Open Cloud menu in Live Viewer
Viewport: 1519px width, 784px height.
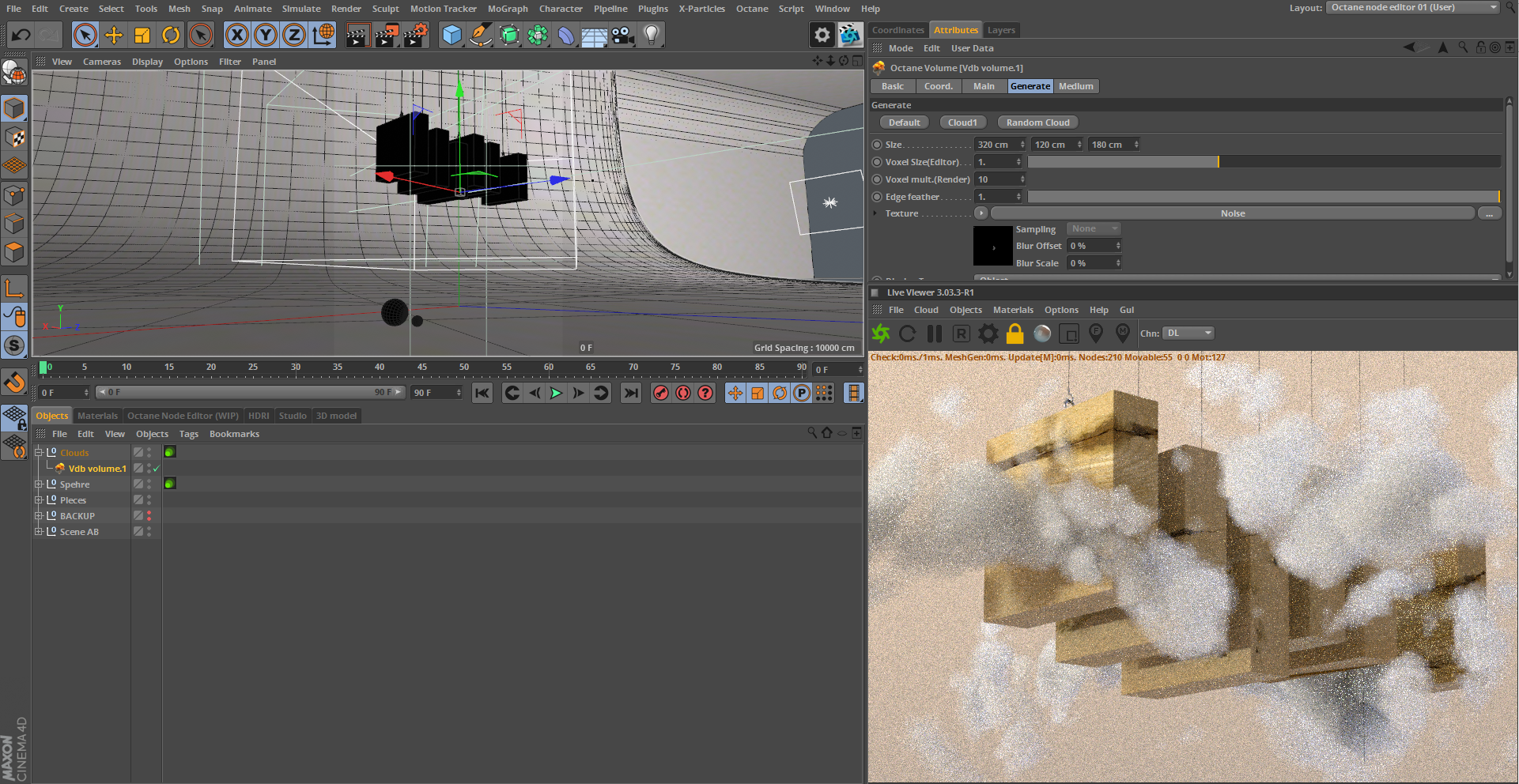926,310
